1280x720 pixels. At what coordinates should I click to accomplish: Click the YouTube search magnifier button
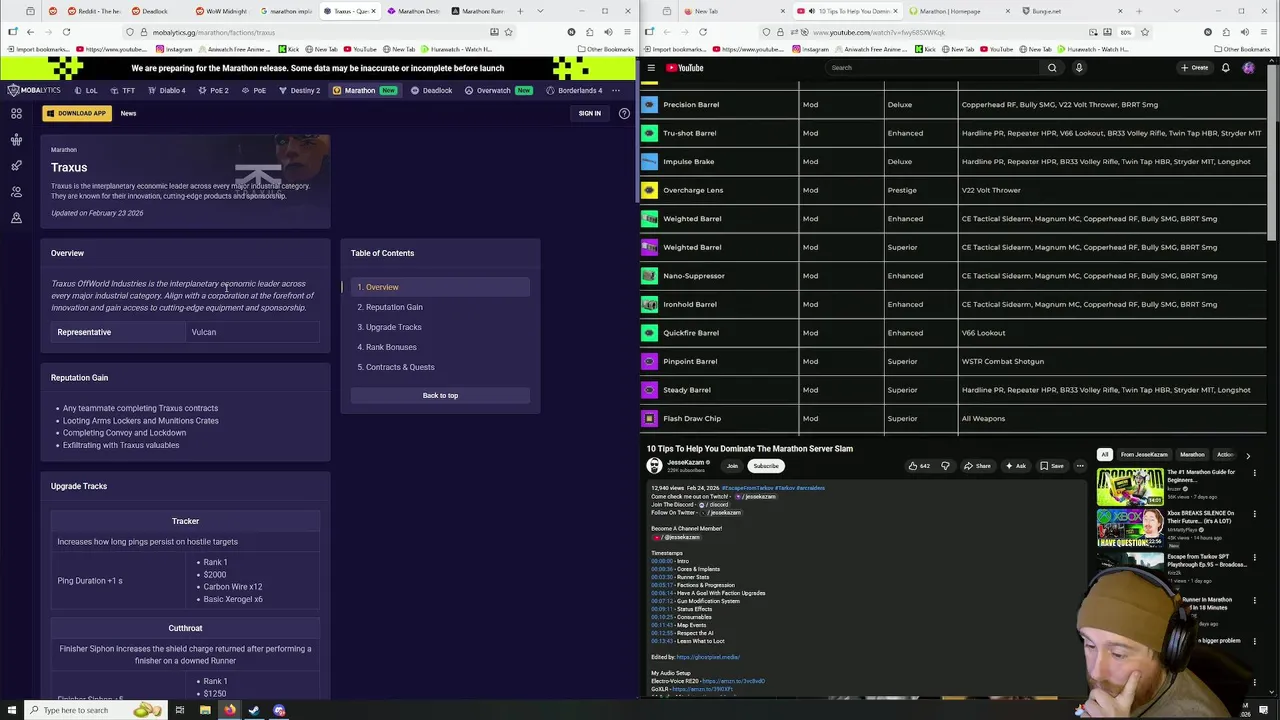1052,68
